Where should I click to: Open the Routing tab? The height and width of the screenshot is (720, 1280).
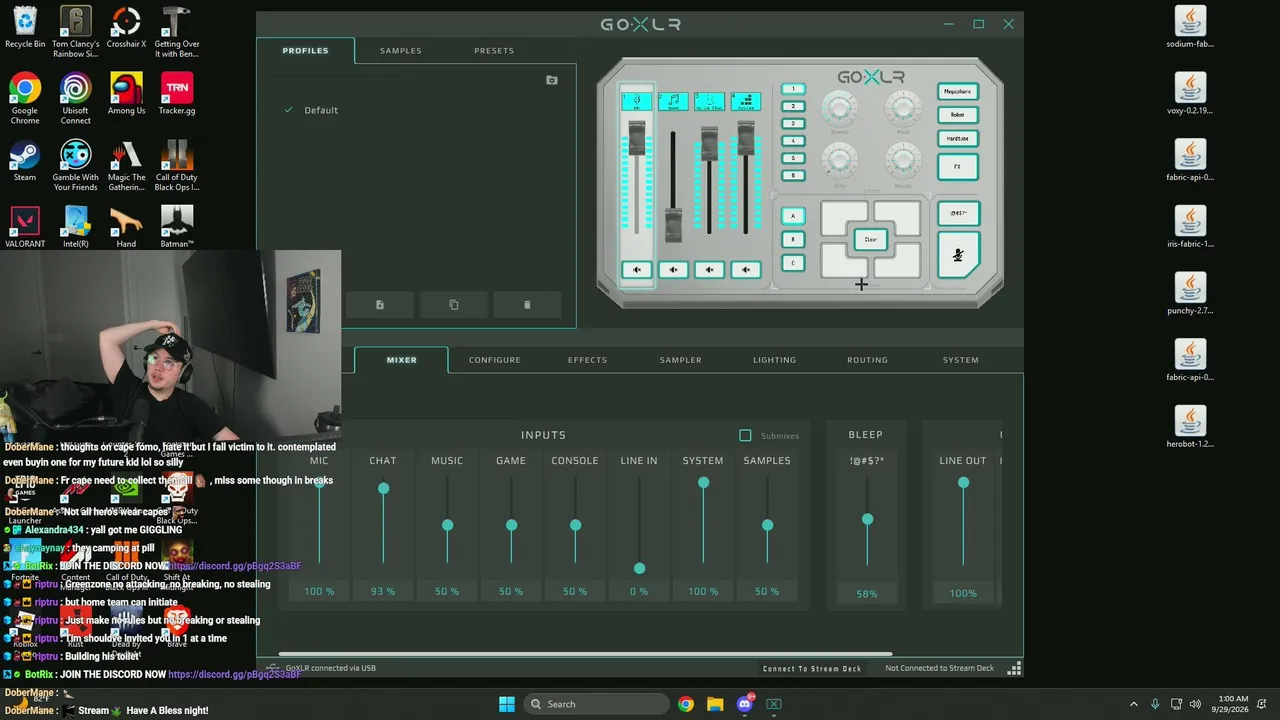coord(868,360)
